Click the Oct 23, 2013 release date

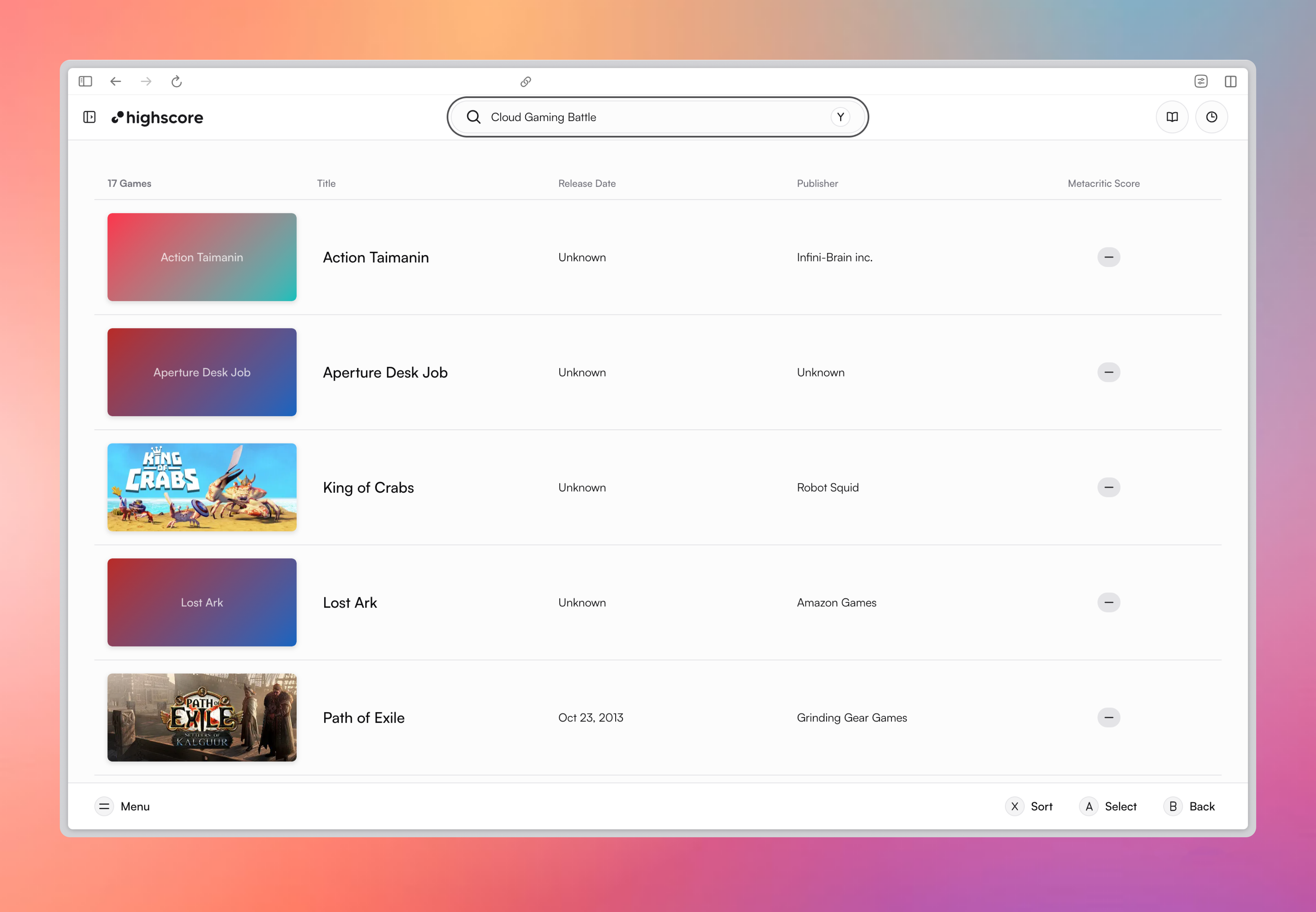[590, 717]
